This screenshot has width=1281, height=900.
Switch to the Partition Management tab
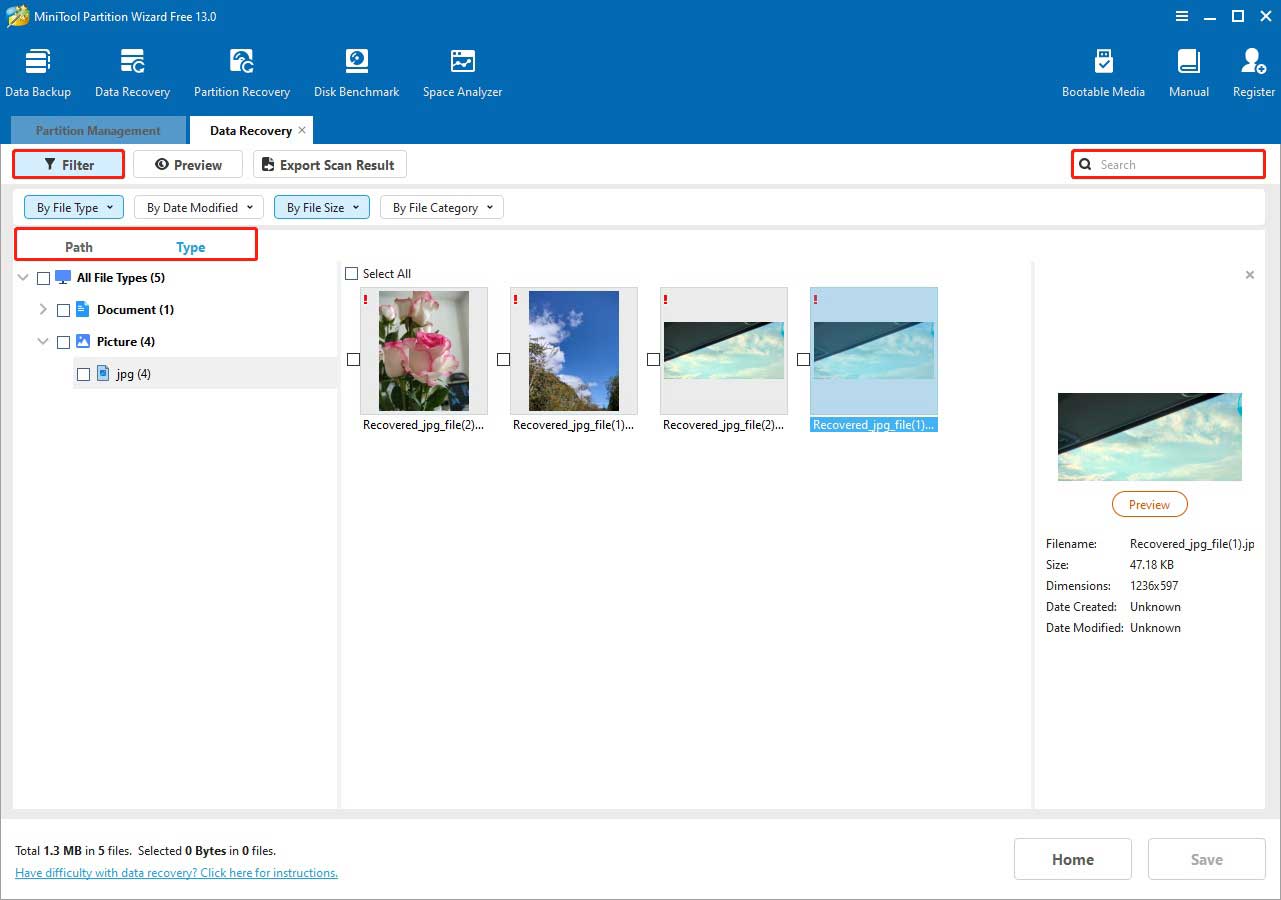tap(97, 130)
